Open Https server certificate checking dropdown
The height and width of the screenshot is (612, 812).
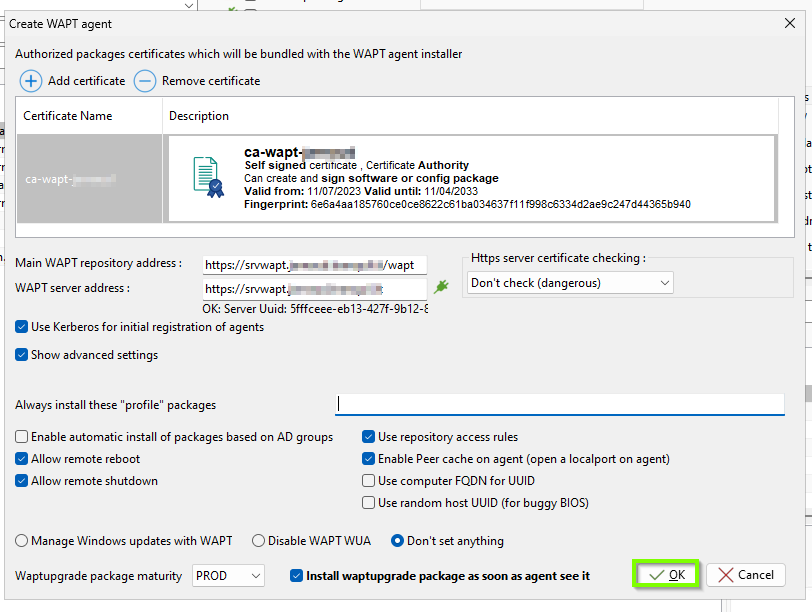[570, 283]
